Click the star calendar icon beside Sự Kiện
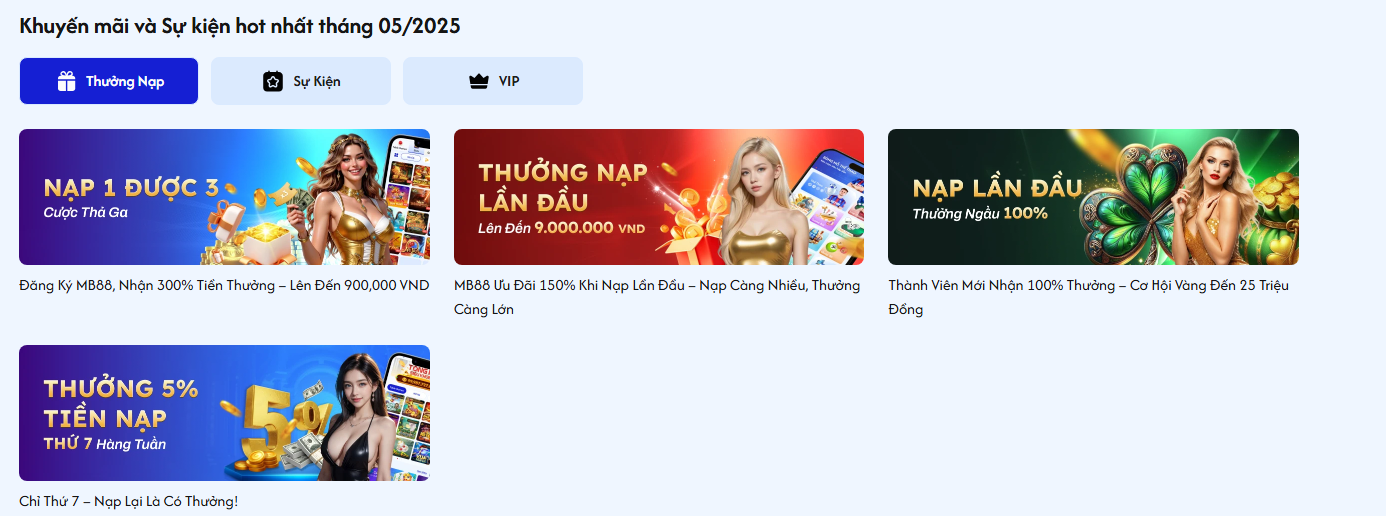Image resolution: width=1386 pixels, height=516 pixels. point(273,82)
